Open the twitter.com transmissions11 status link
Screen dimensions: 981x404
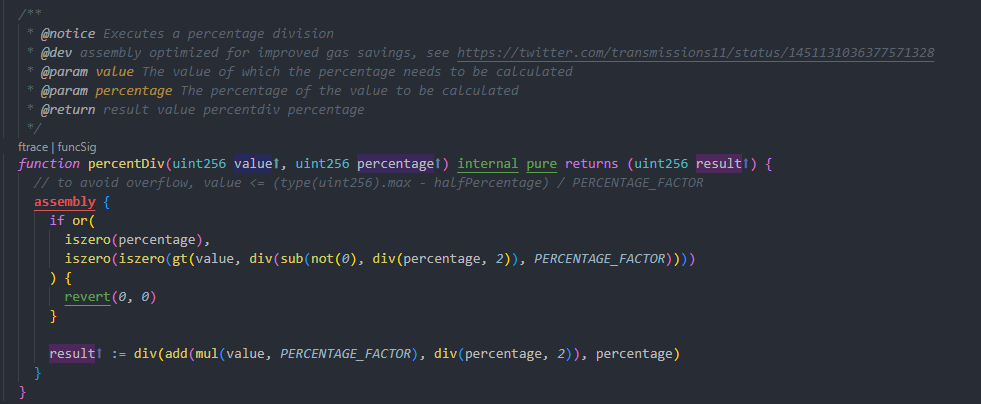click(x=696, y=53)
